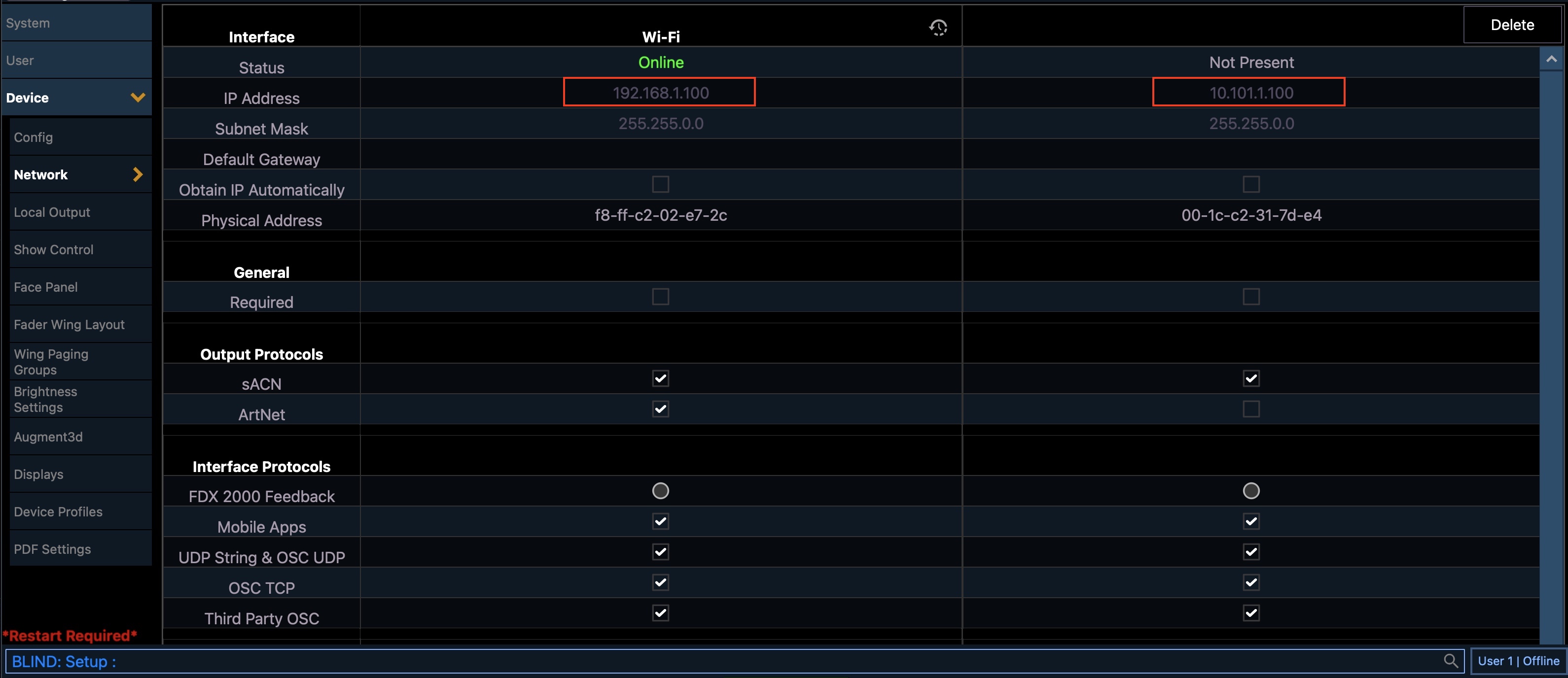
Task: Uncheck sACN output for Wi-Fi interface
Action: pyautogui.click(x=660, y=378)
